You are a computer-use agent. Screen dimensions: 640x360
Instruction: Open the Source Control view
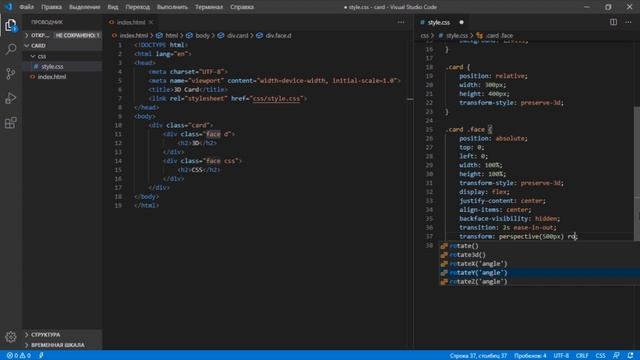pos(11,74)
